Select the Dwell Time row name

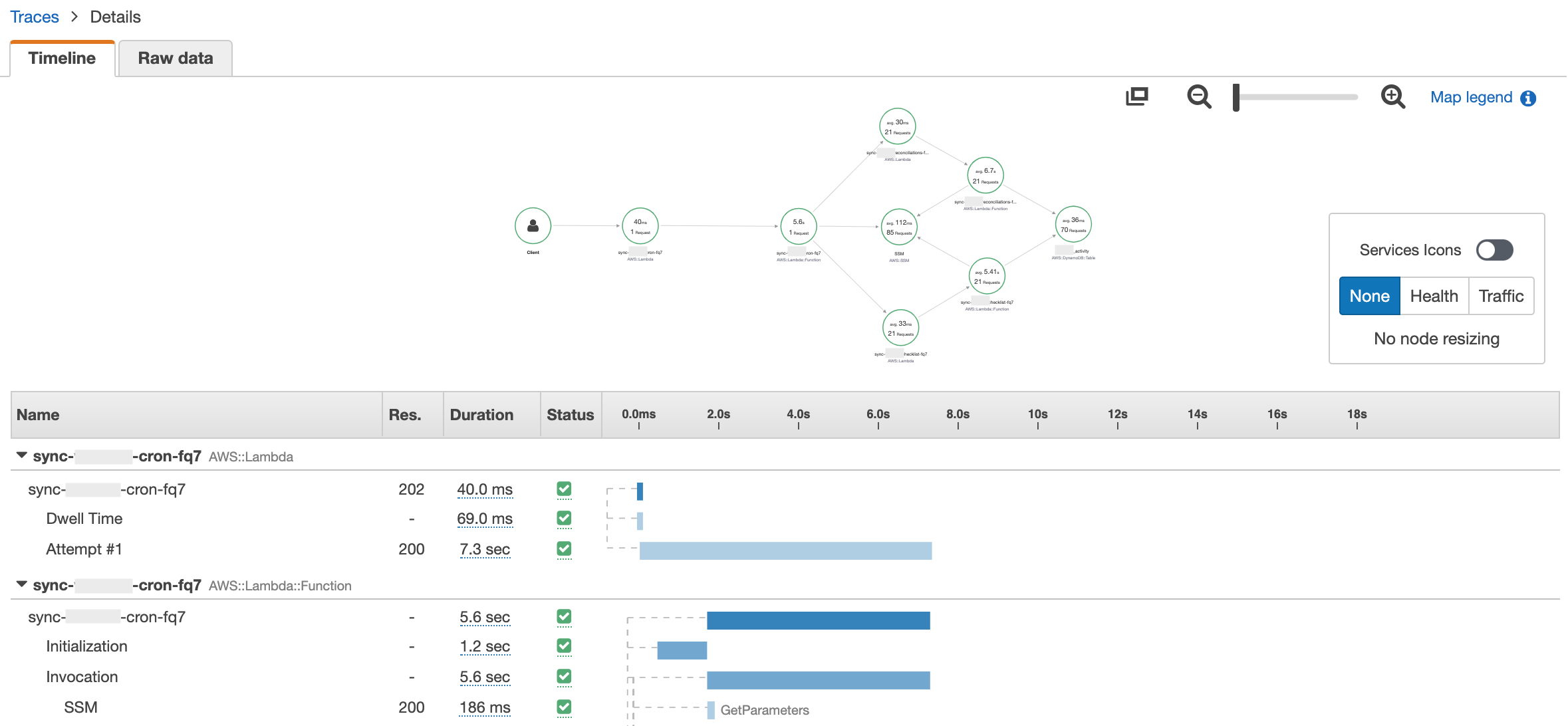pyautogui.click(x=84, y=519)
